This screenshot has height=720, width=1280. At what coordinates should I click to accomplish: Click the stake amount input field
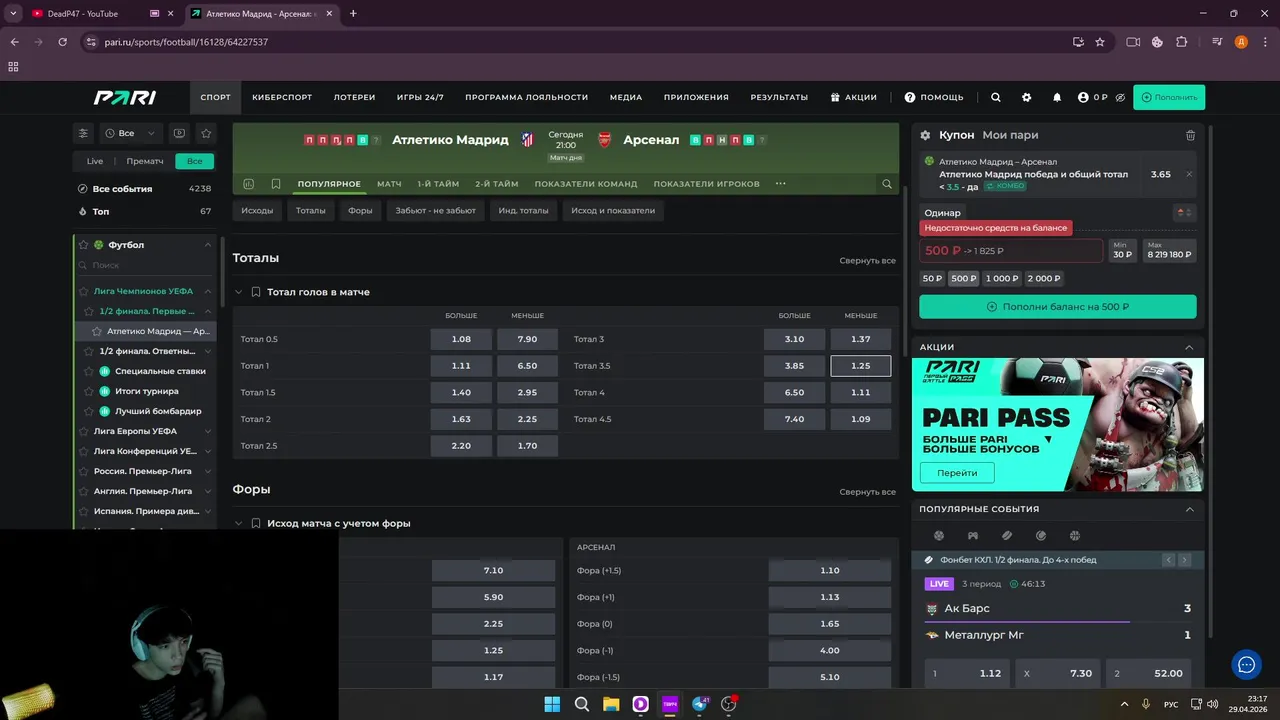point(1011,251)
